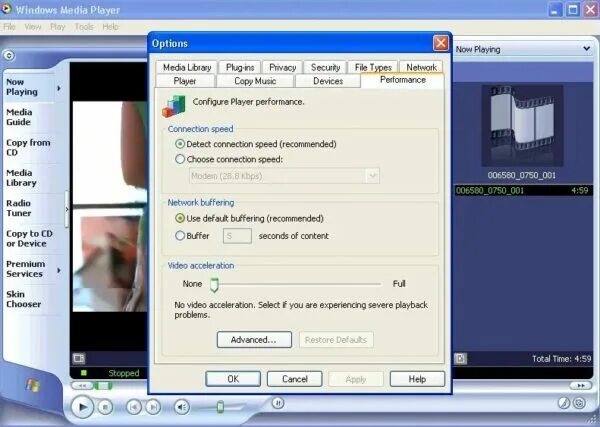
Task: Expand the Premium Services sidebar arrow
Action: tap(59, 271)
